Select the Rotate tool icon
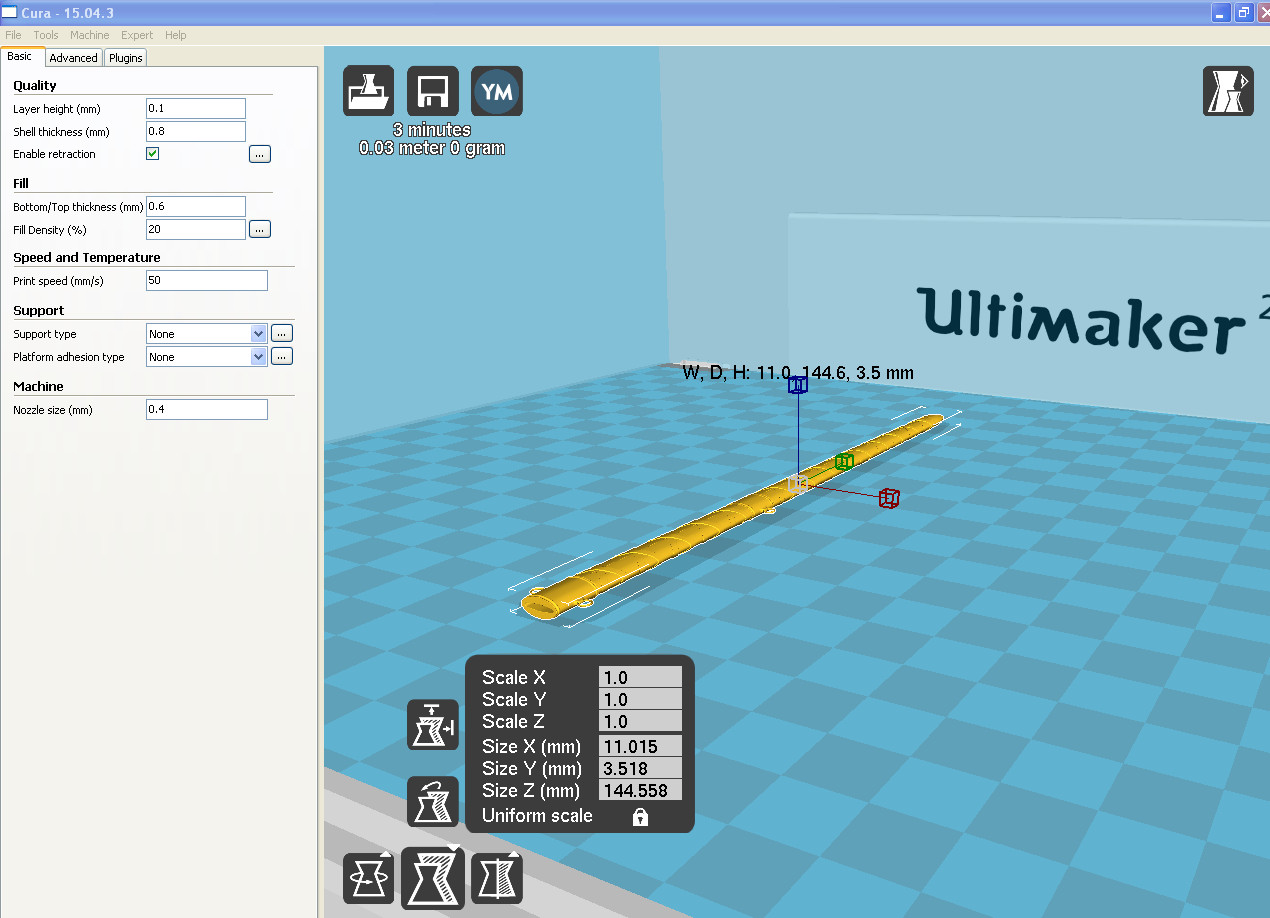The height and width of the screenshot is (918, 1270). click(x=368, y=878)
